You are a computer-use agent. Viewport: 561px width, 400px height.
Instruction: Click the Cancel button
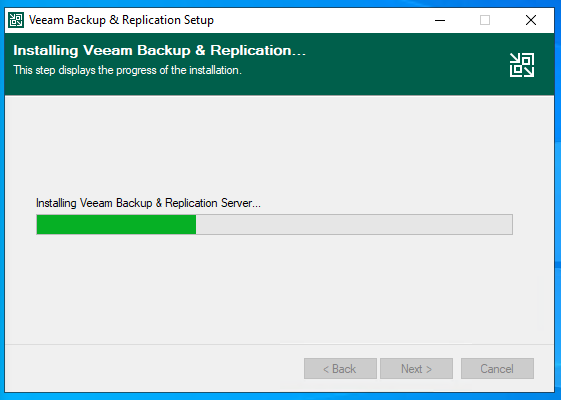tap(497, 369)
